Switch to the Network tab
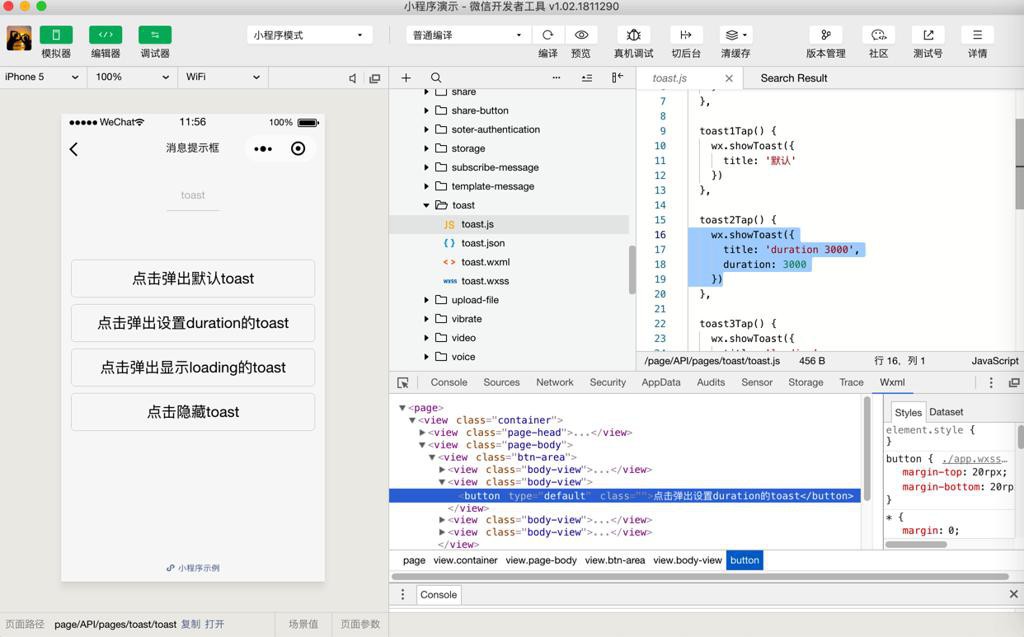Viewport: 1024px width, 637px height. (554, 382)
